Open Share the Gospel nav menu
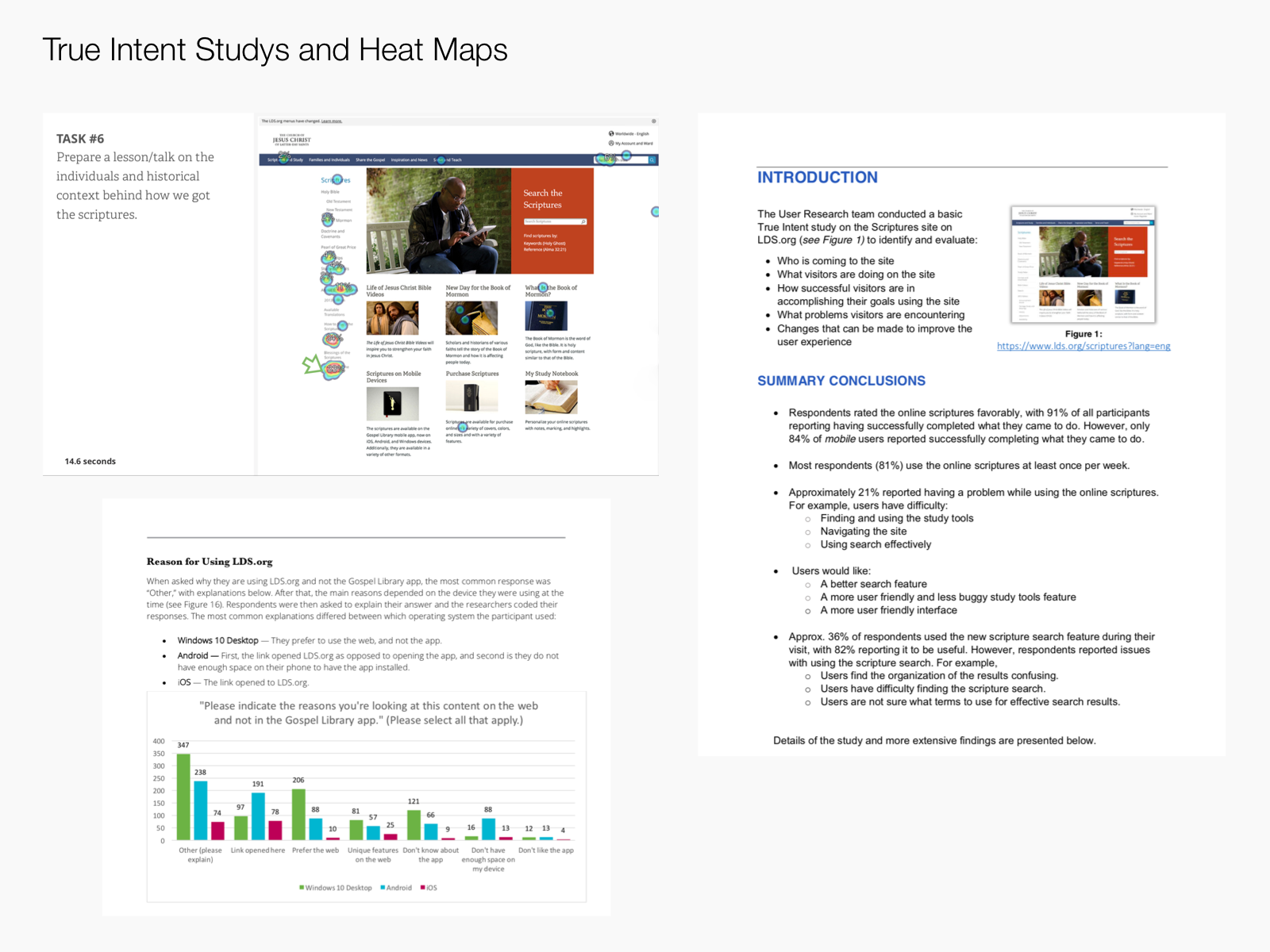The height and width of the screenshot is (952, 1270). pos(371,159)
